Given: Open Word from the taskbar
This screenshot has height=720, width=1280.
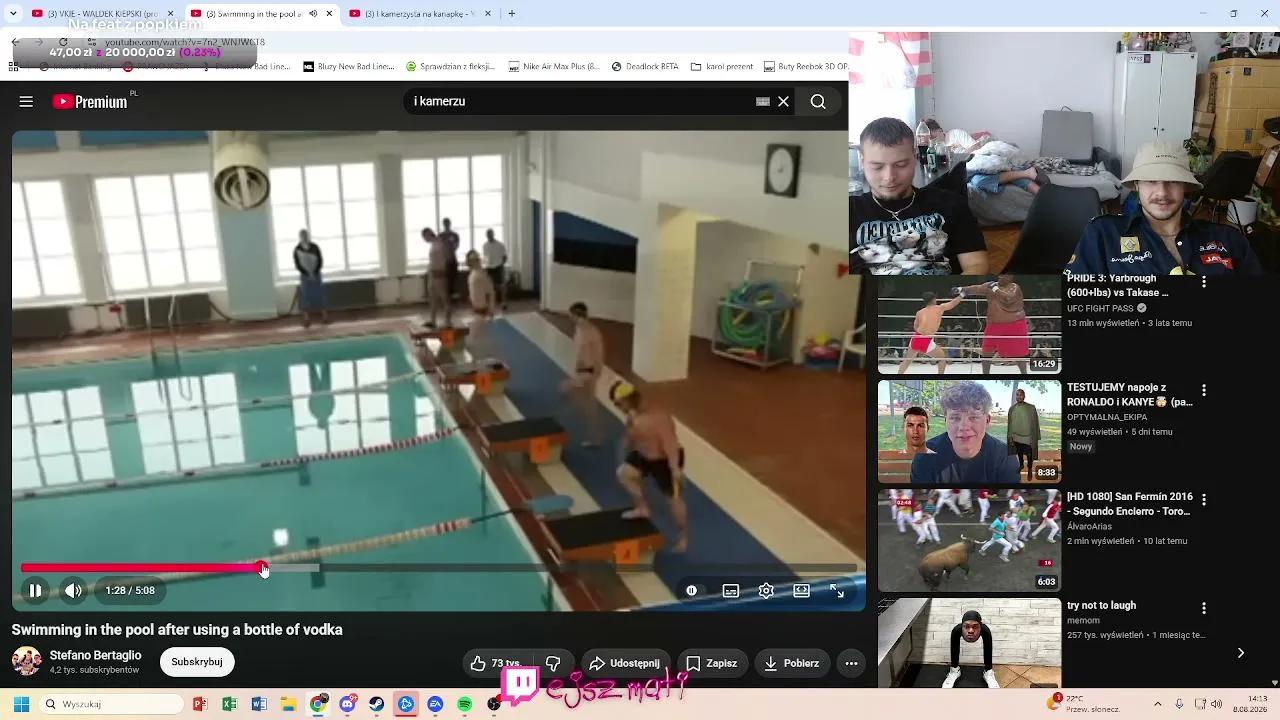Looking at the screenshot, I should click(259, 704).
